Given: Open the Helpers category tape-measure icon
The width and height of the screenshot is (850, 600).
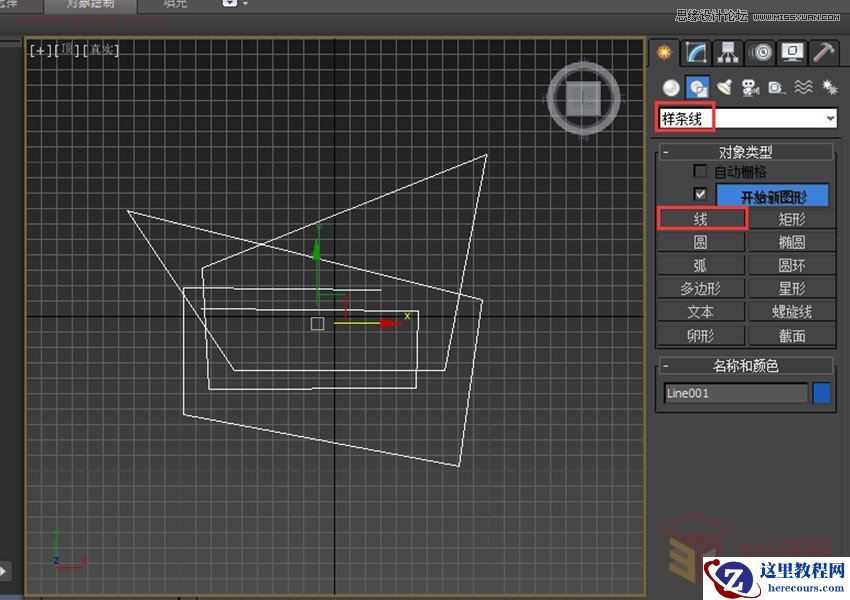Looking at the screenshot, I should (x=775, y=87).
